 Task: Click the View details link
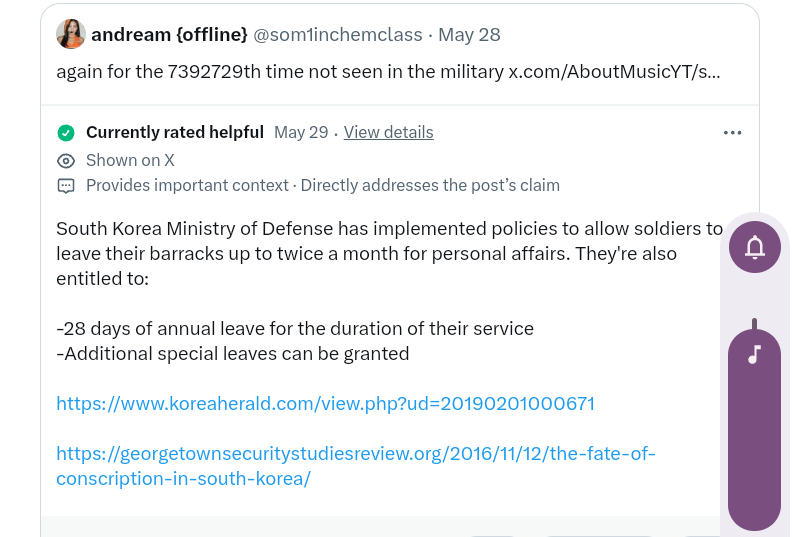[388, 133]
